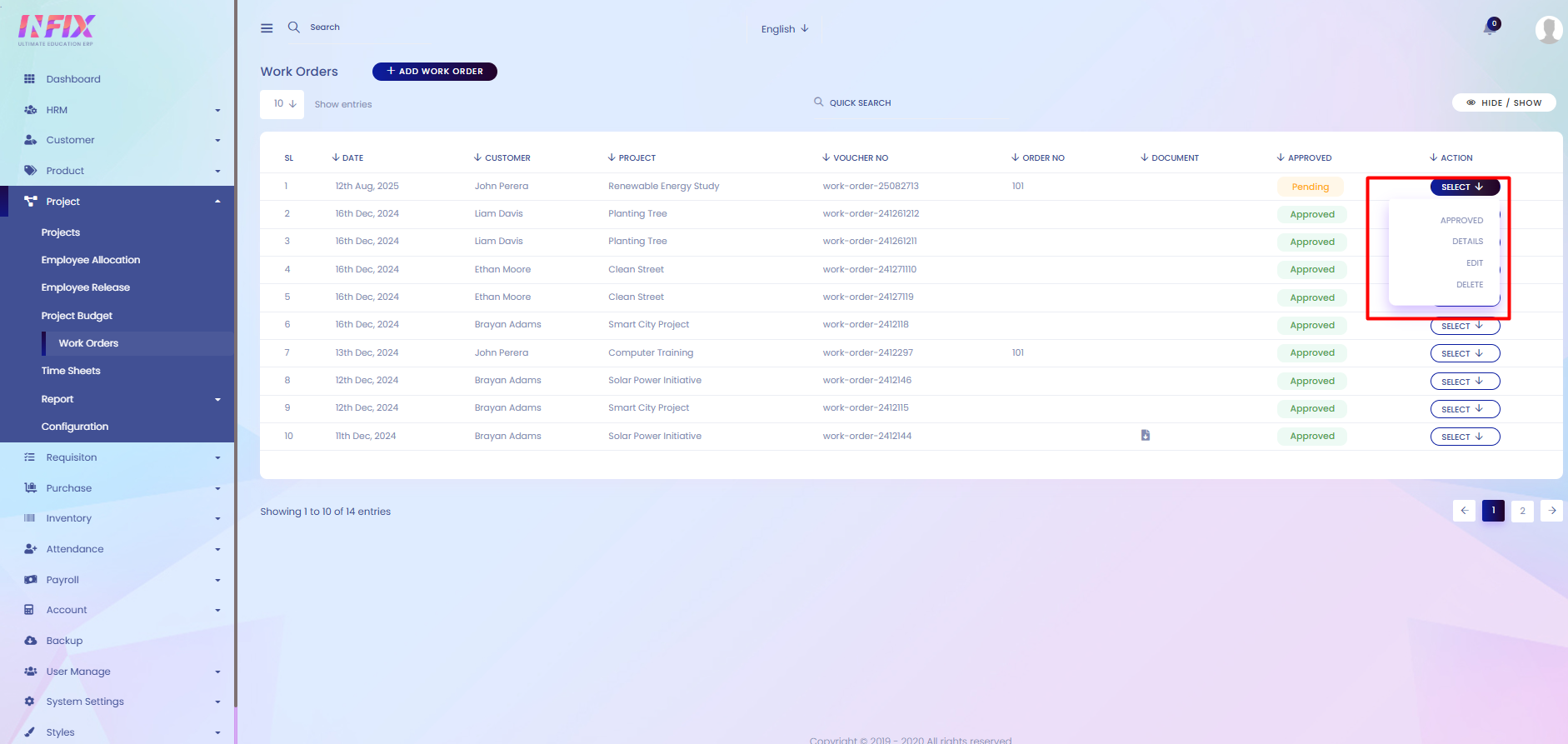
Task: Click page 1 pagination button
Action: (x=1493, y=511)
